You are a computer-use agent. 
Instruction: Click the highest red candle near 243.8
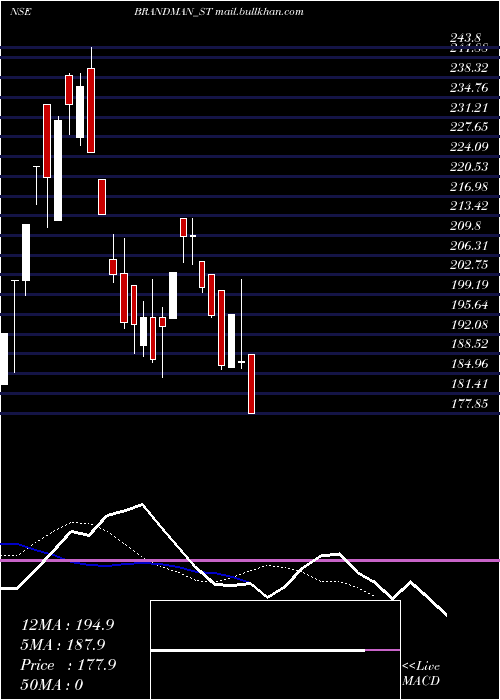coord(91,110)
